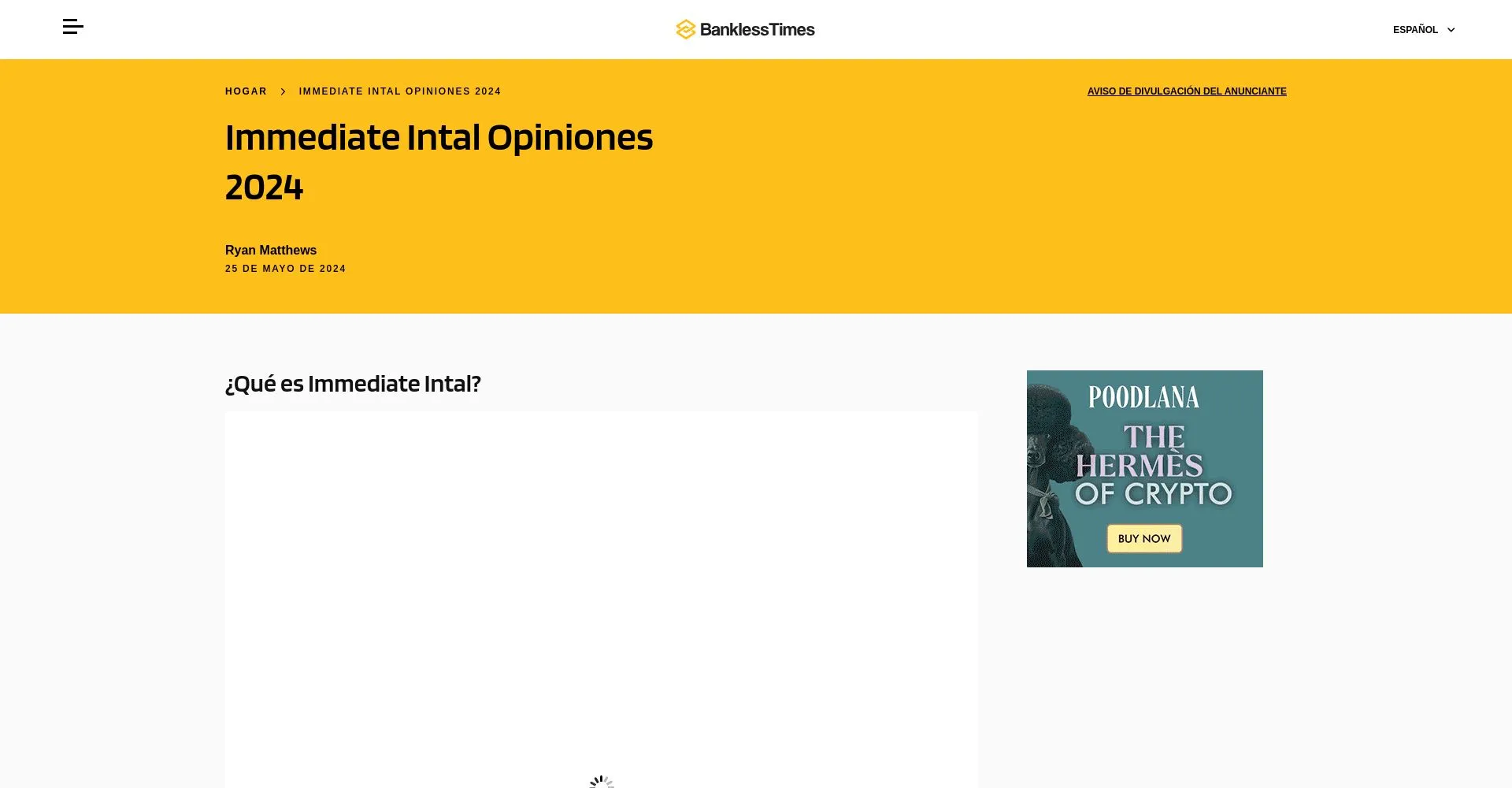The width and height of the screenshot is (1512, 788).
Task: Open the hamburger navigation menu
Action: [x=72, y=27]
